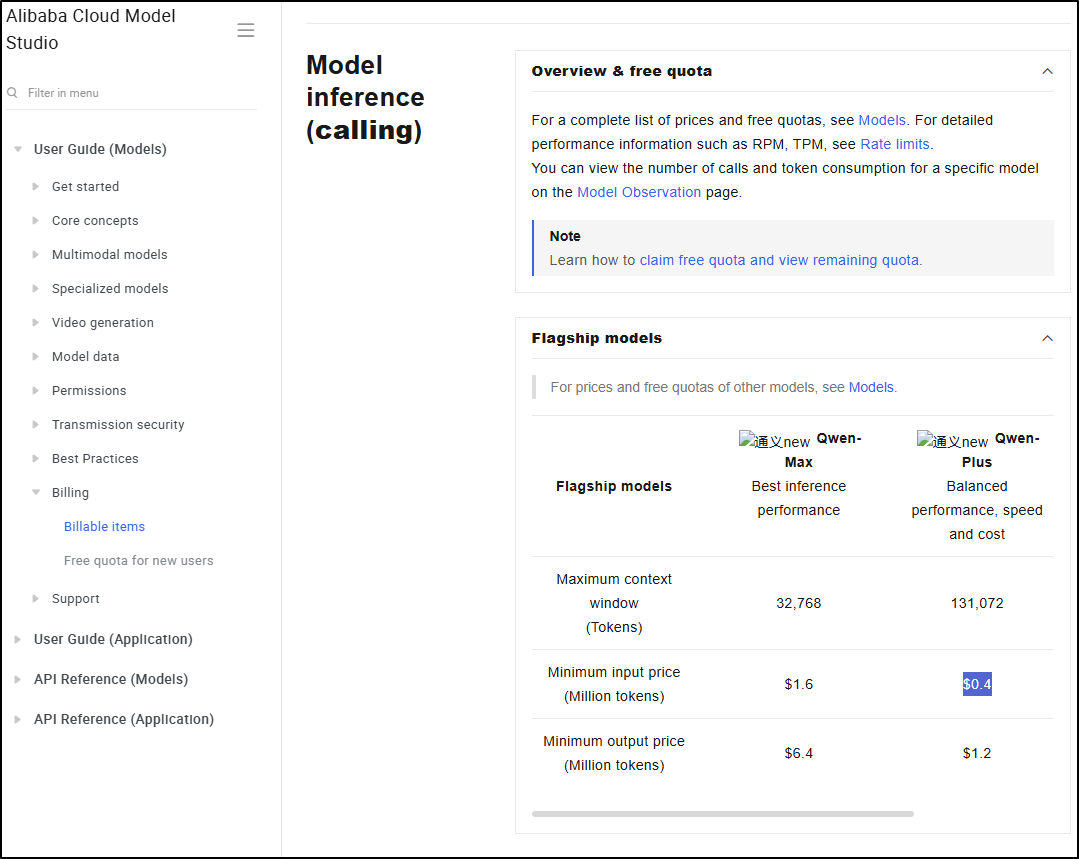Open Core concepts menu item
Image resolution: width=1079 pixels, height=859 pixels.
pos(95,220)
